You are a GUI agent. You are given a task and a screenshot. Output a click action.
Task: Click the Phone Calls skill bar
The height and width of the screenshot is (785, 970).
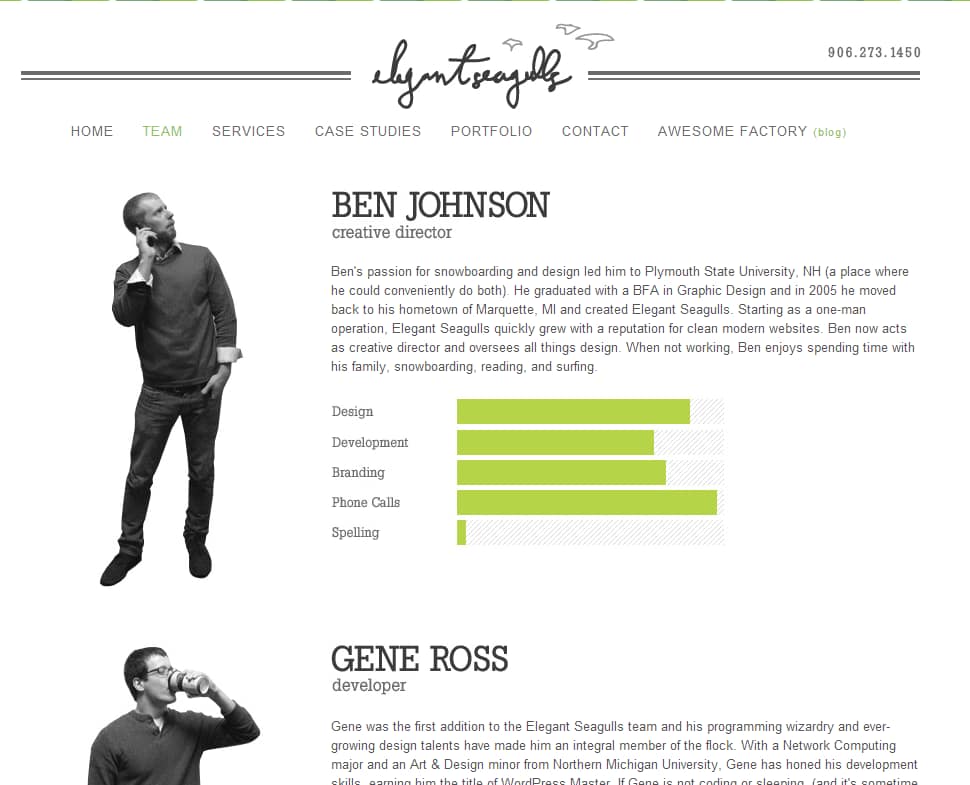coord(590,502)
